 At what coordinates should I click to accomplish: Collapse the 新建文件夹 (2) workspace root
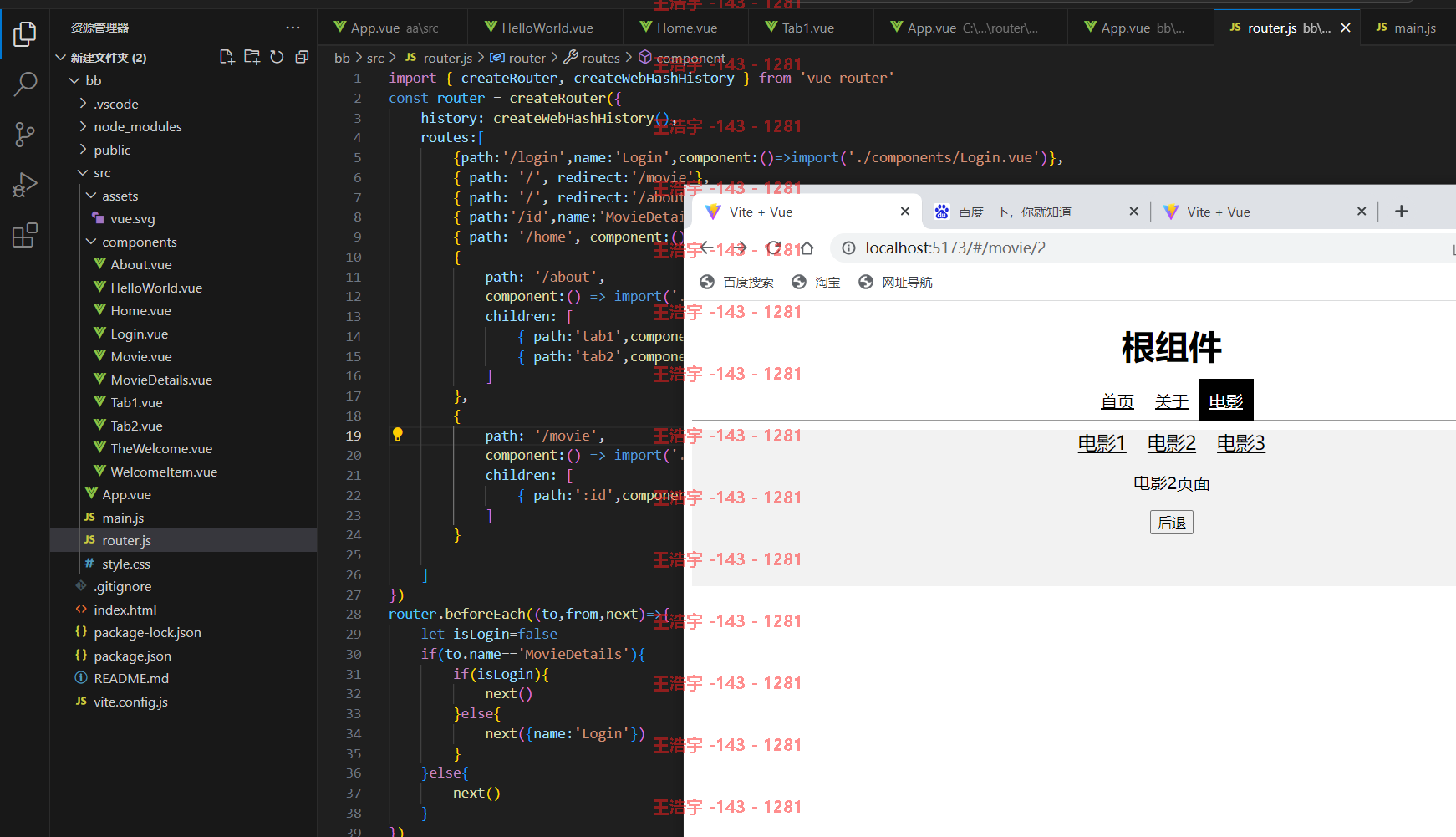[60, 58]
